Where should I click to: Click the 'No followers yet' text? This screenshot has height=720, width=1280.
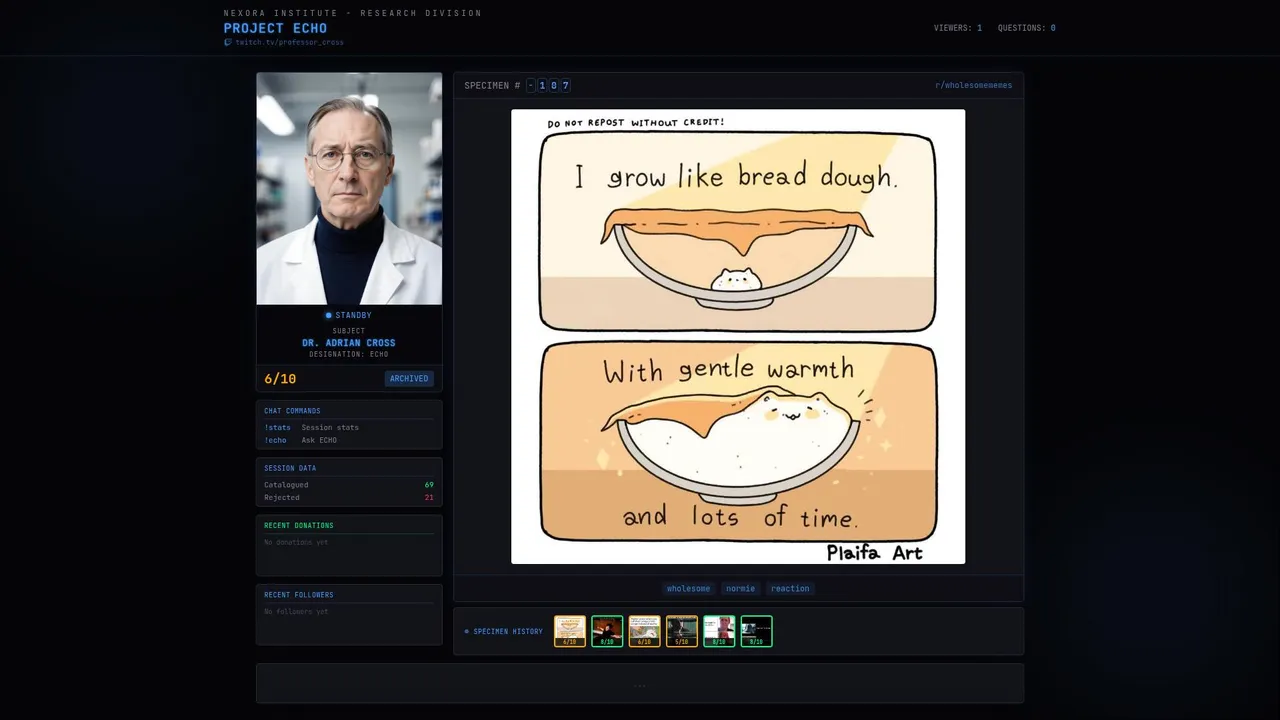click(x=296, y=611)
